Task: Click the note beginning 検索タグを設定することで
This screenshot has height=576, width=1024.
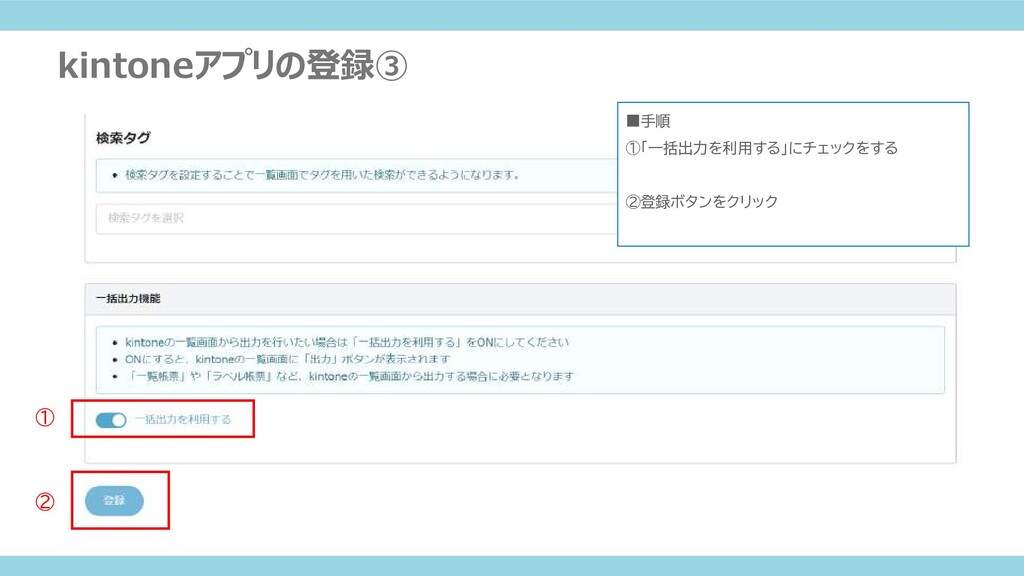Action: coord(322,175)
